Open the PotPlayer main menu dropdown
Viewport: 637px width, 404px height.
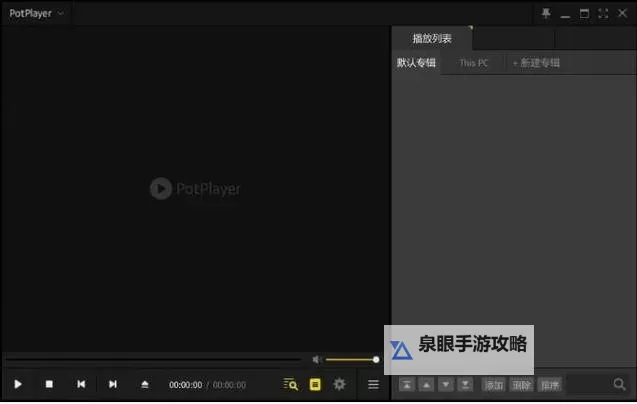click(37, 13)
